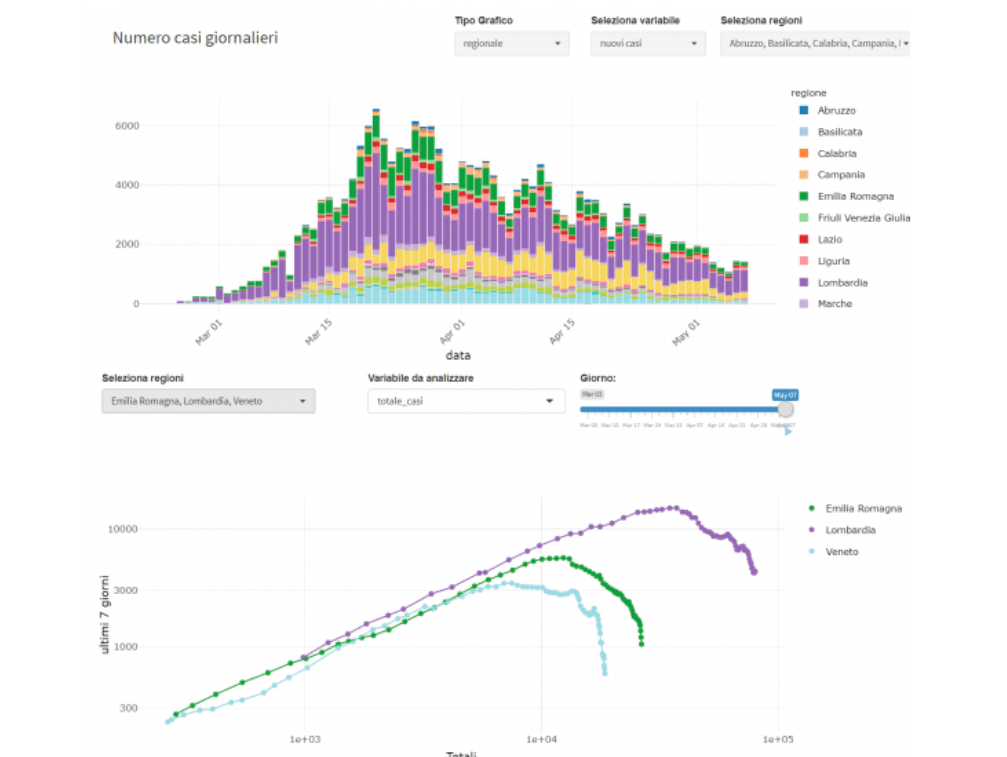Play the Giorno slider animation
Screen dimensions: 1007x757
tap(788, 432)
